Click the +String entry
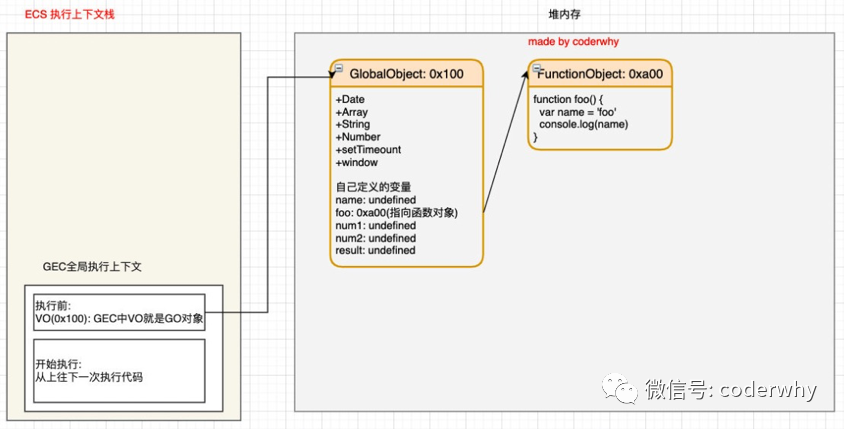The height and width of the screenshot is (429, 844). point(352,124)
